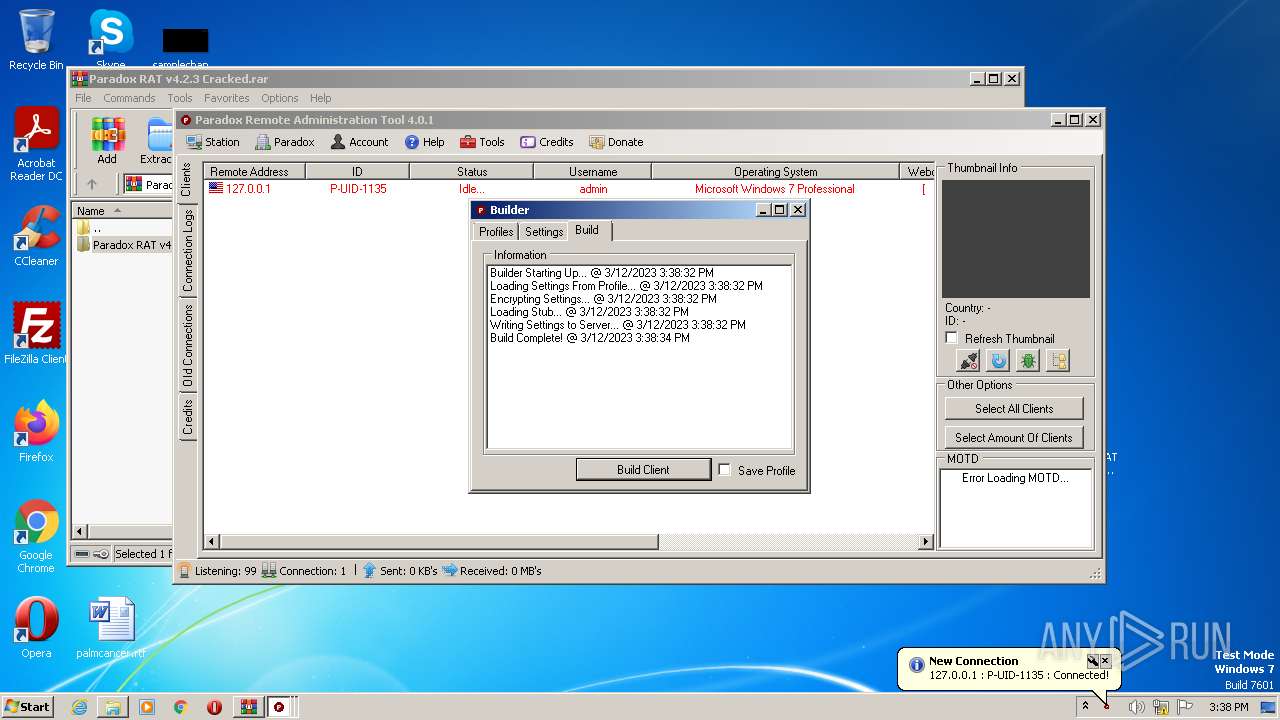
Task: Sort by Username column header
Action: (593, 171)
